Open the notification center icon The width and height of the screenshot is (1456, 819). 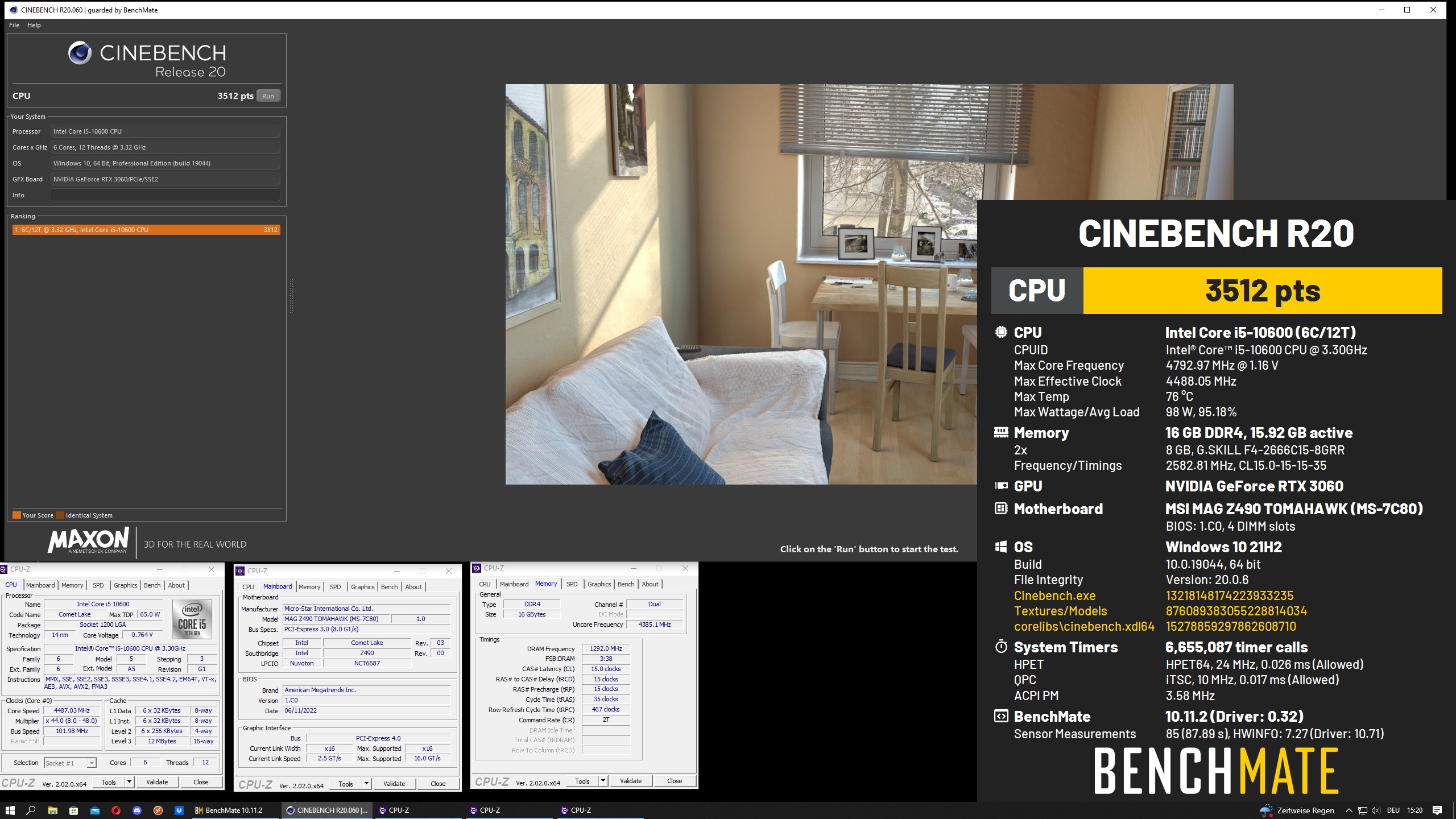tap(1437, 810)
